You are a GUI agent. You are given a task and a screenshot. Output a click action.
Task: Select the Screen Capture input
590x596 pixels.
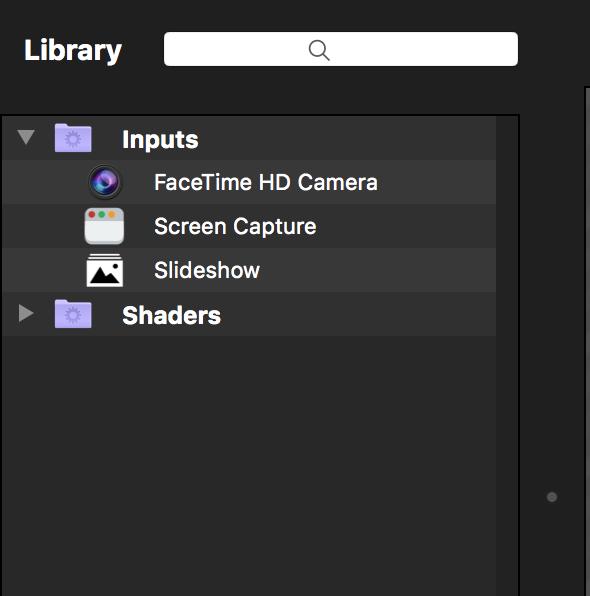235,227
